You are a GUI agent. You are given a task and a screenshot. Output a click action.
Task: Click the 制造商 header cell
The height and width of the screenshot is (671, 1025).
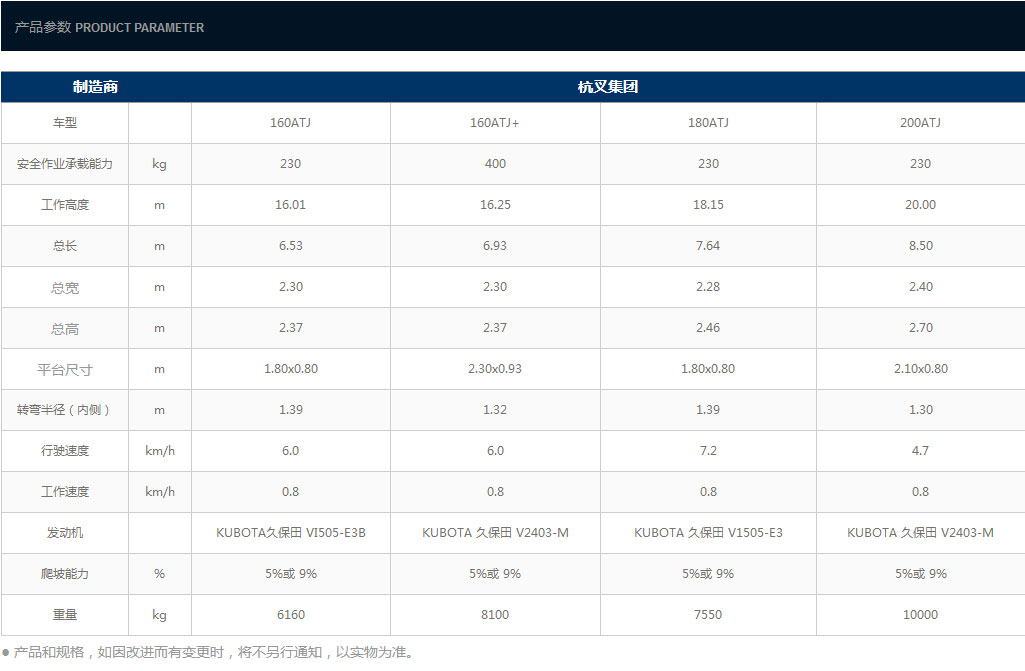point(95,87)
